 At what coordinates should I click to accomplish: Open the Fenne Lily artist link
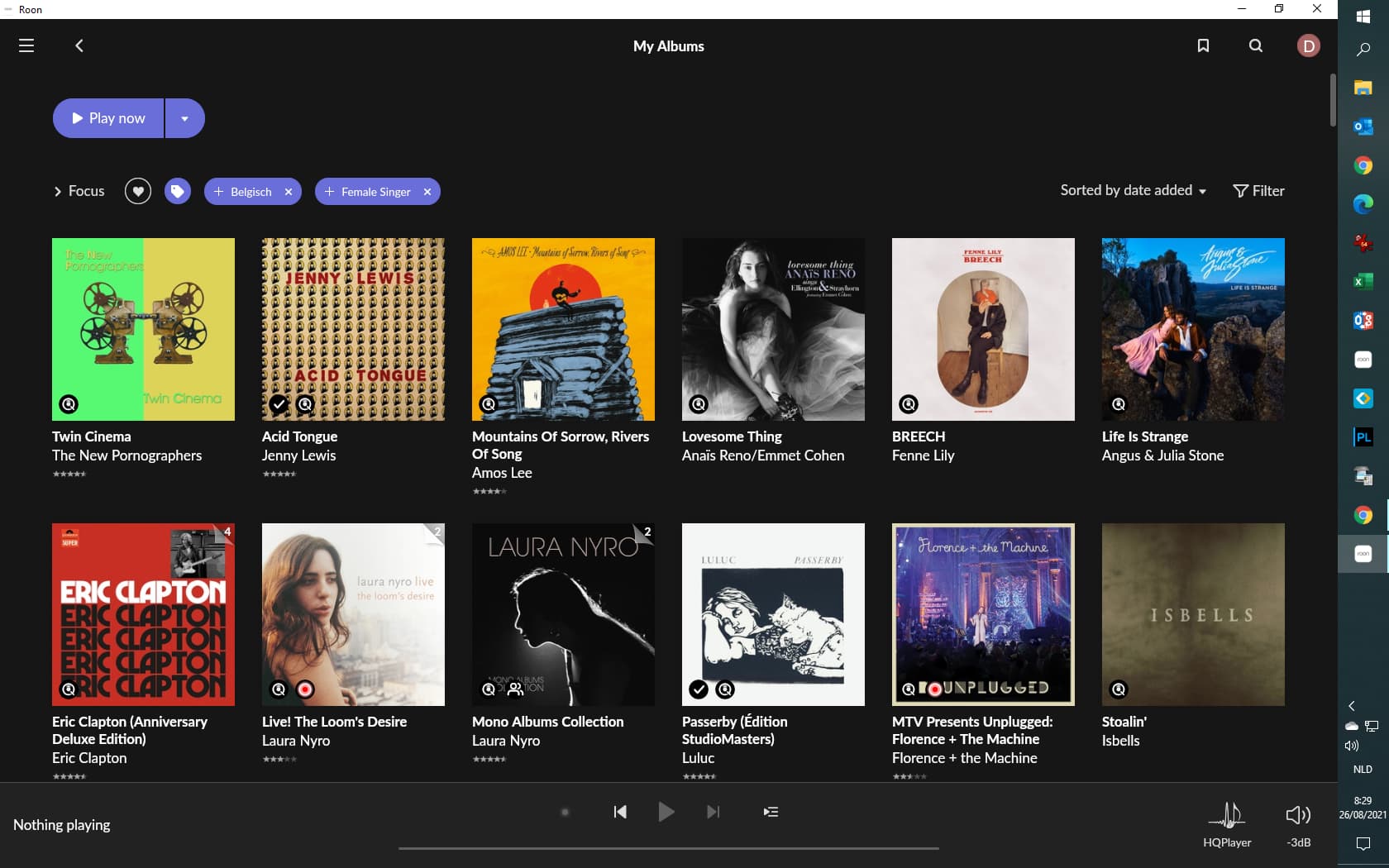(923, 455)
